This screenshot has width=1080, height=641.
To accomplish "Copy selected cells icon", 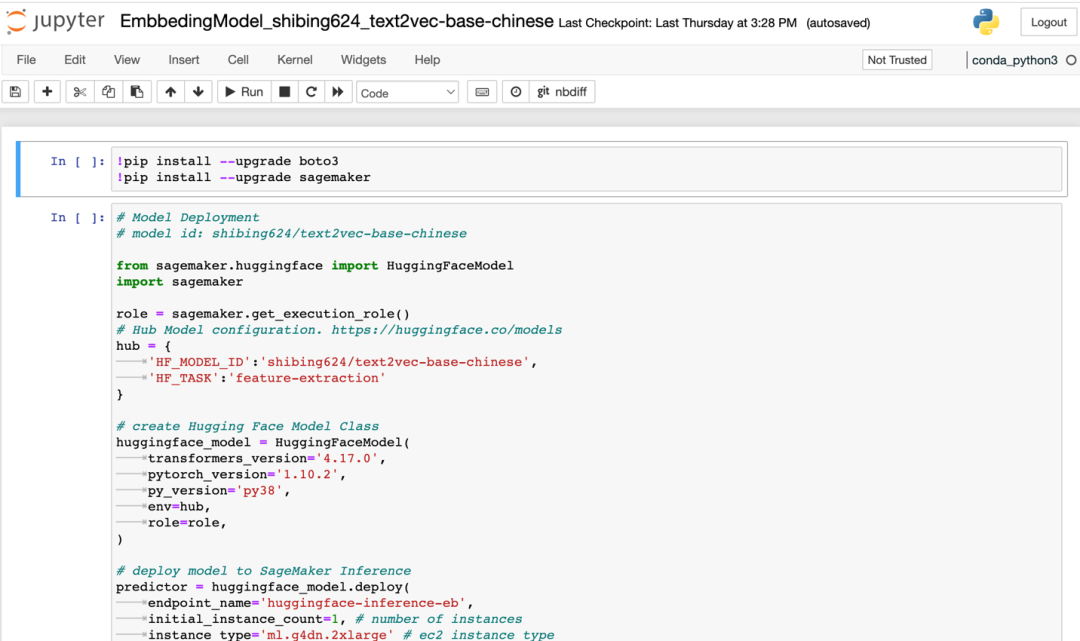I will click(x=108, y=92).
